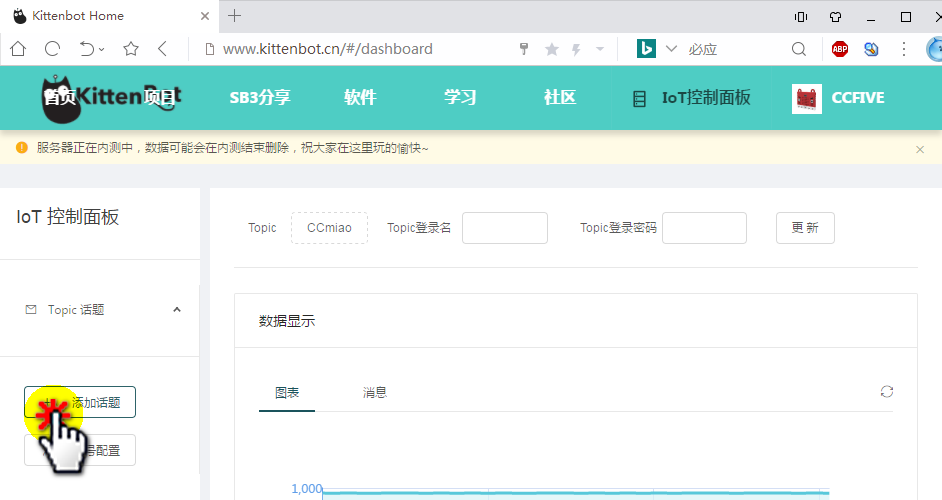Screen dimensions: 942x500
Task: Open a new tab with plus icon
Action: [x=235, y=16]
